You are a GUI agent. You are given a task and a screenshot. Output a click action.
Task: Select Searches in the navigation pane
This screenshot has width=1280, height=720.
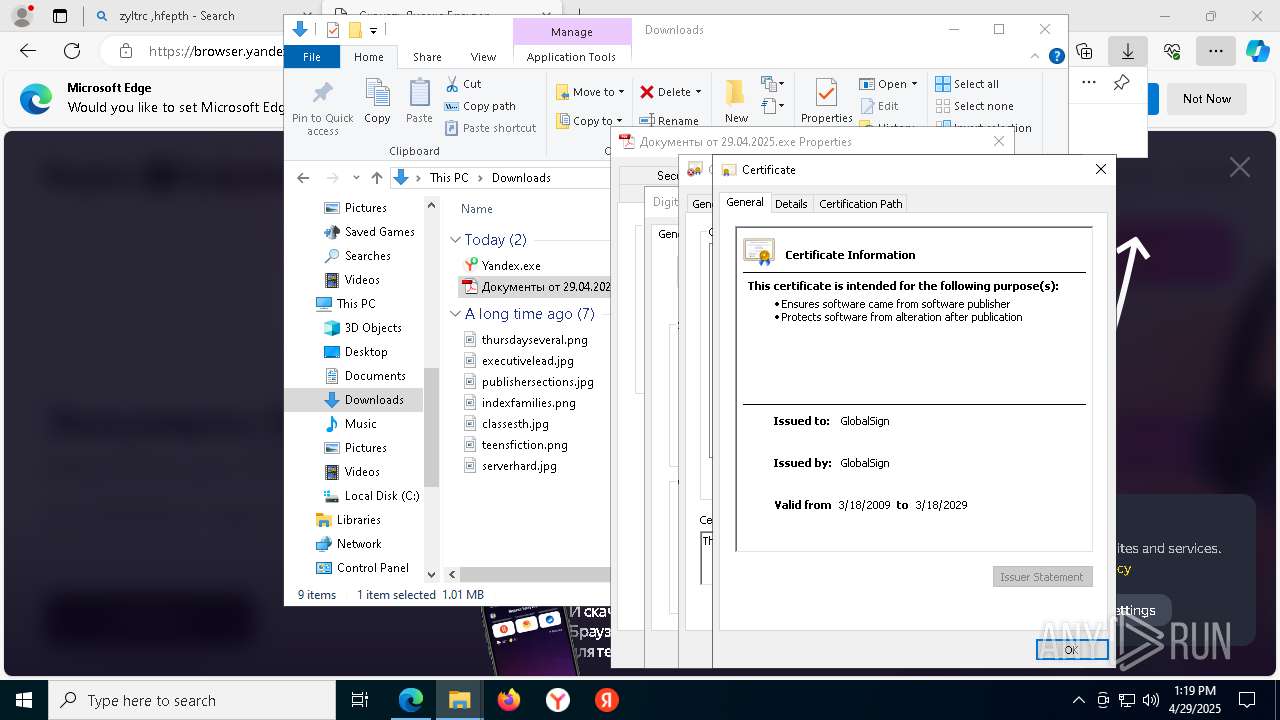click(357, 255)
